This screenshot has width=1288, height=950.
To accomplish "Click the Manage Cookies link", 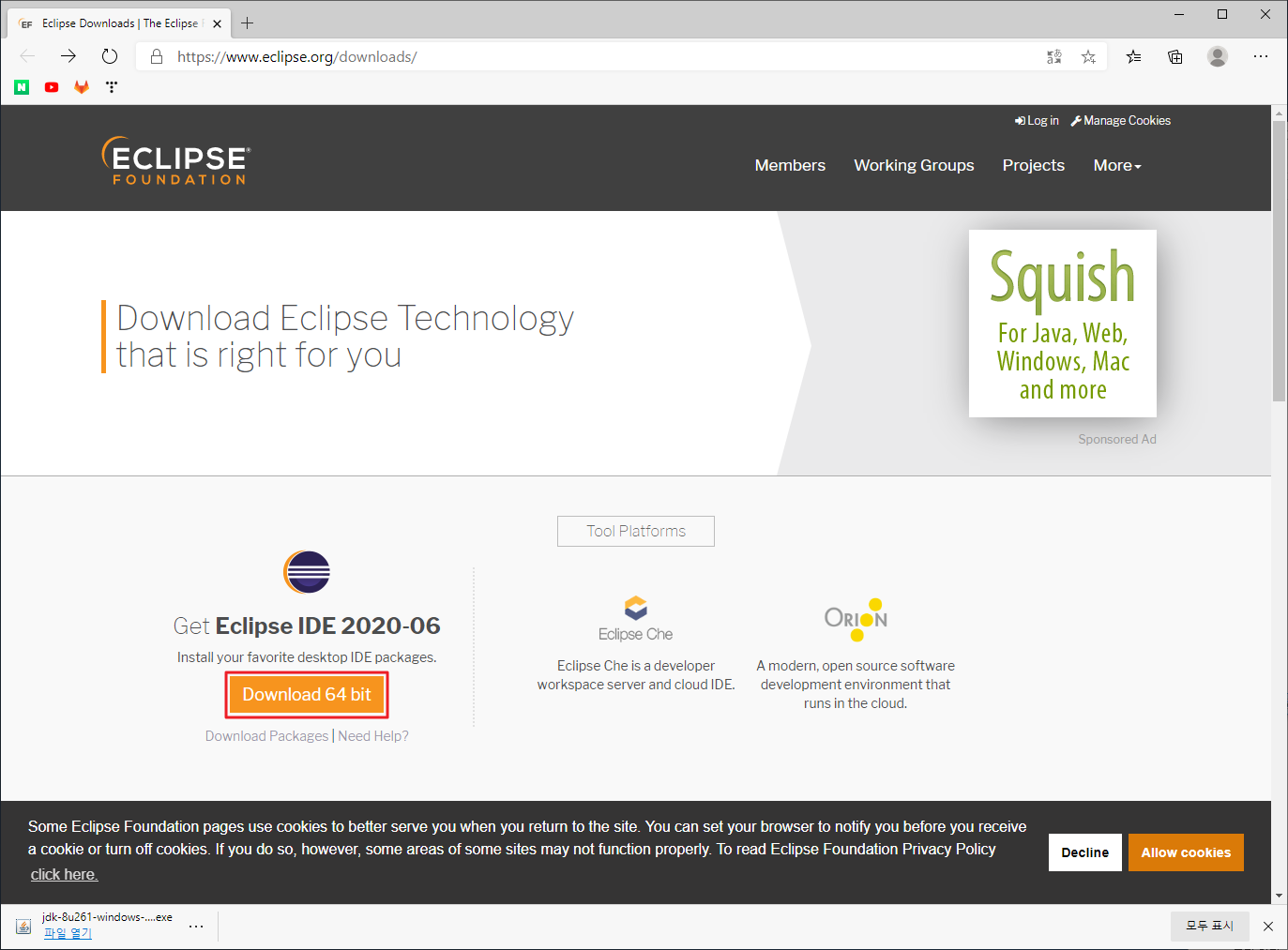I will point(1121,121).
